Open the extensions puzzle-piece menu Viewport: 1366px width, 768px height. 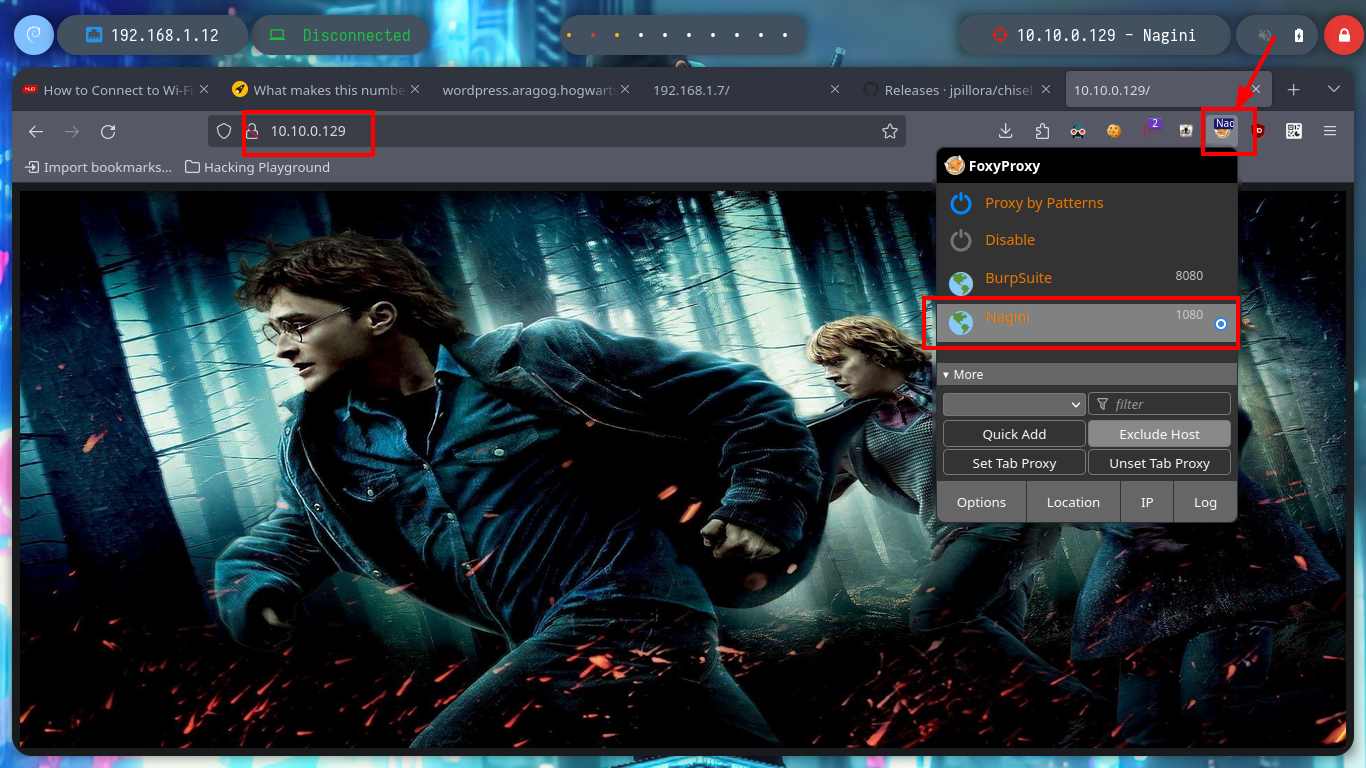pyautogui.click(x=1042, y=131)
